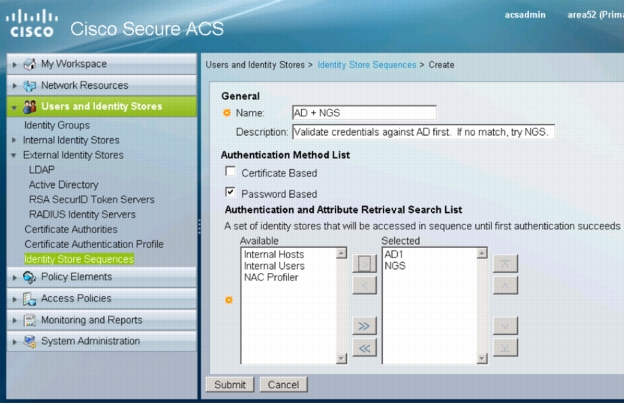Click the Name input field
This screenshot has height=405, width=626.
pos(364,113)
